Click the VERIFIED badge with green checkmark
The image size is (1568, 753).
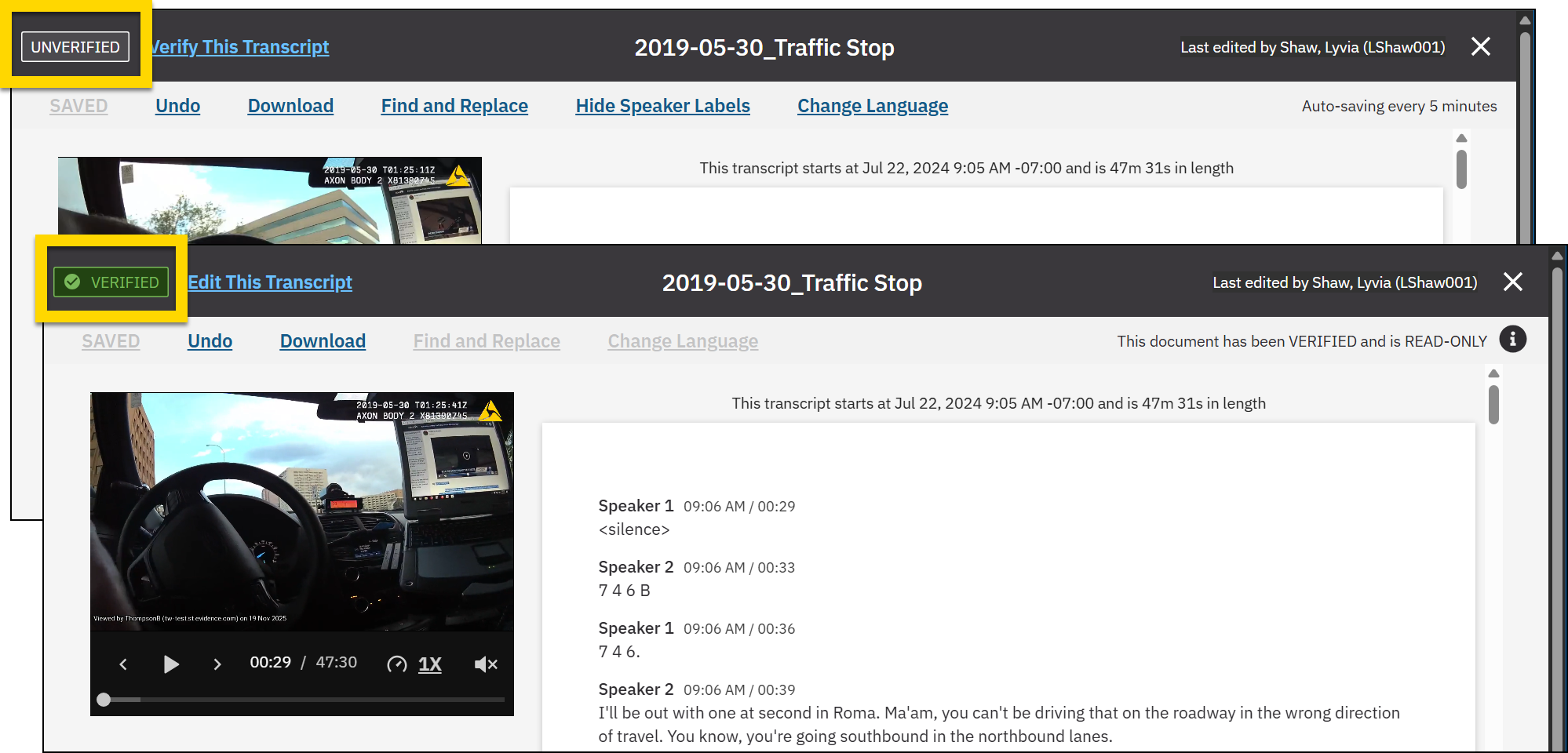111,282
